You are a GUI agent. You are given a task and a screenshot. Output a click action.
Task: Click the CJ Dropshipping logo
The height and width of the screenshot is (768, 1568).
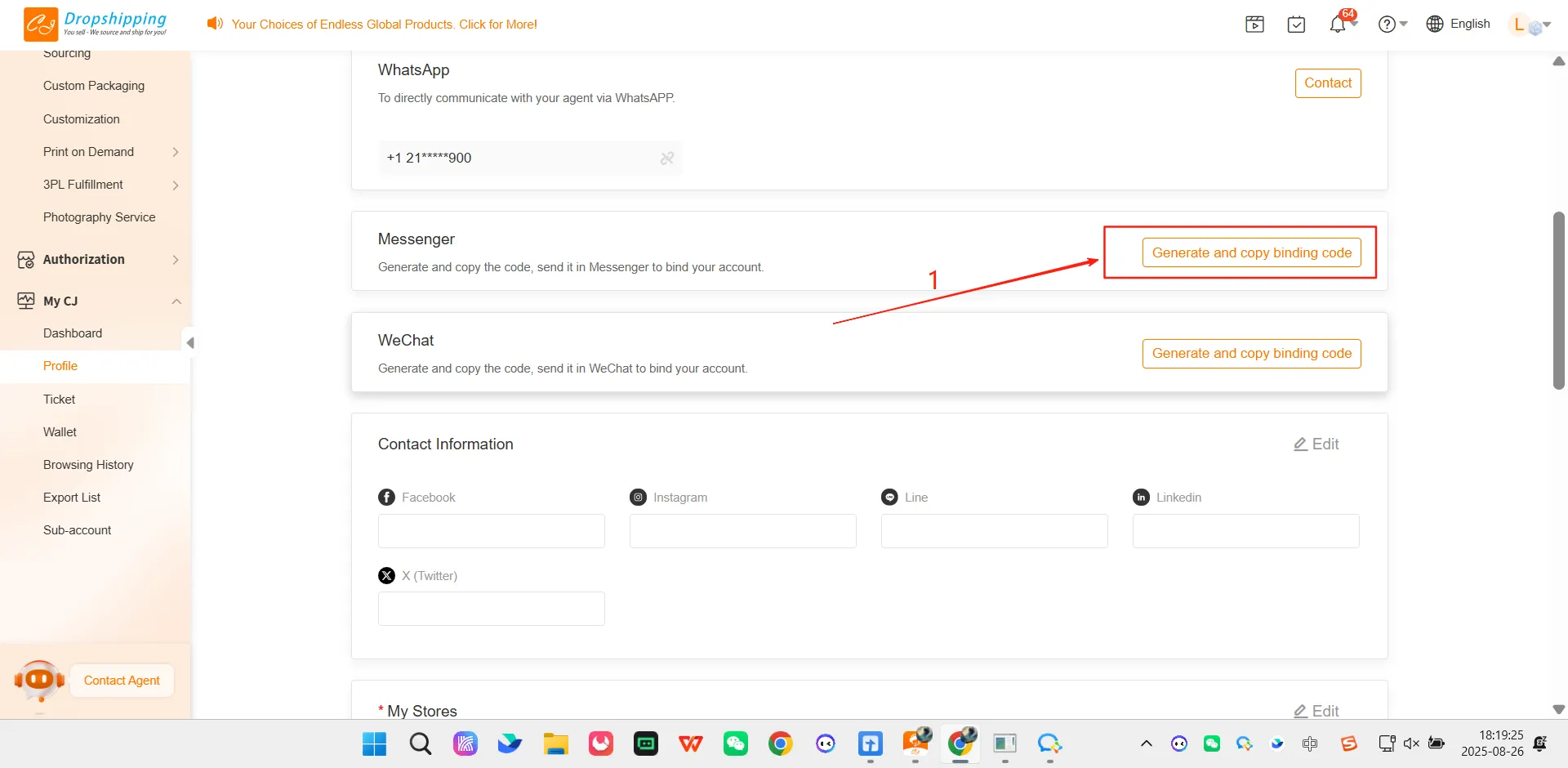coord(95,24)
